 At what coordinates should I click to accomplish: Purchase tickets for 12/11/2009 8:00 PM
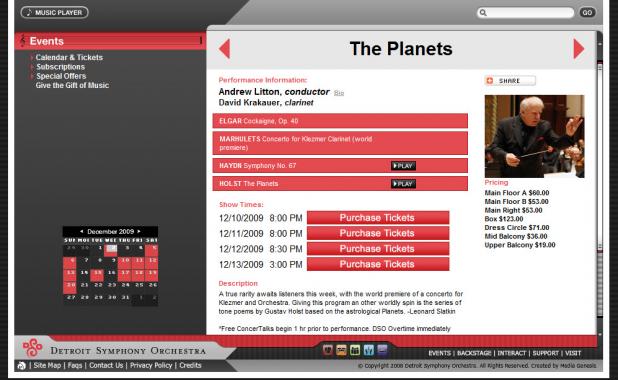point(378,233)
